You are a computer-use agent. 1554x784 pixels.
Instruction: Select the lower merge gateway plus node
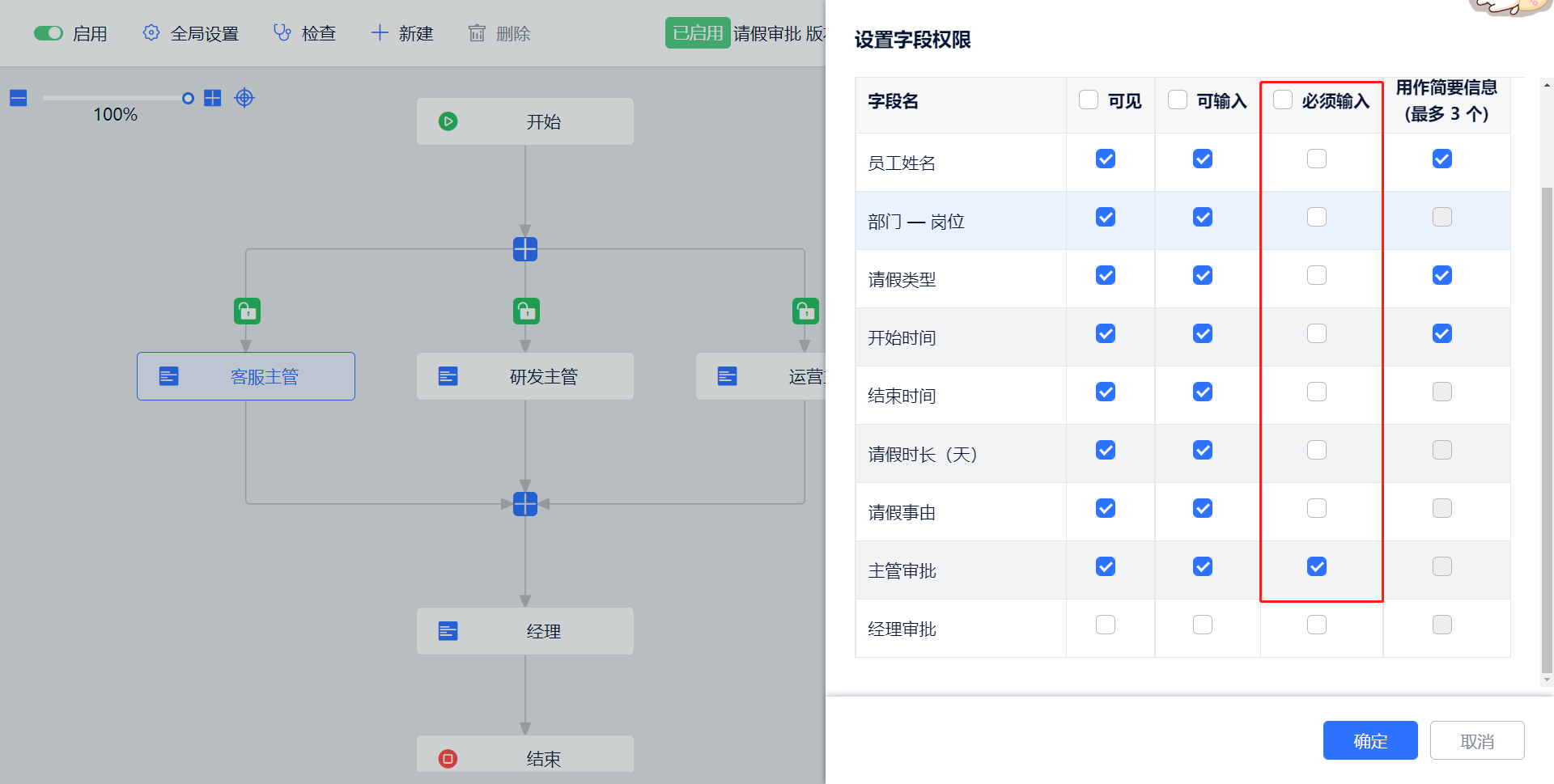point(525,504)
